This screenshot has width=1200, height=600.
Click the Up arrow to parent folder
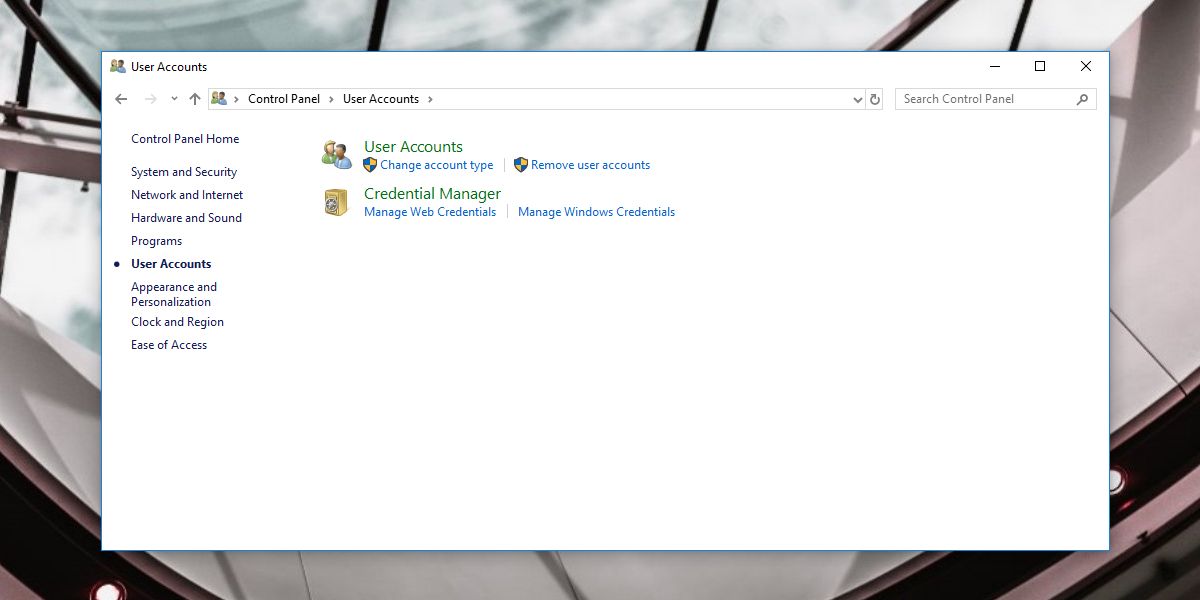[195, 99]
